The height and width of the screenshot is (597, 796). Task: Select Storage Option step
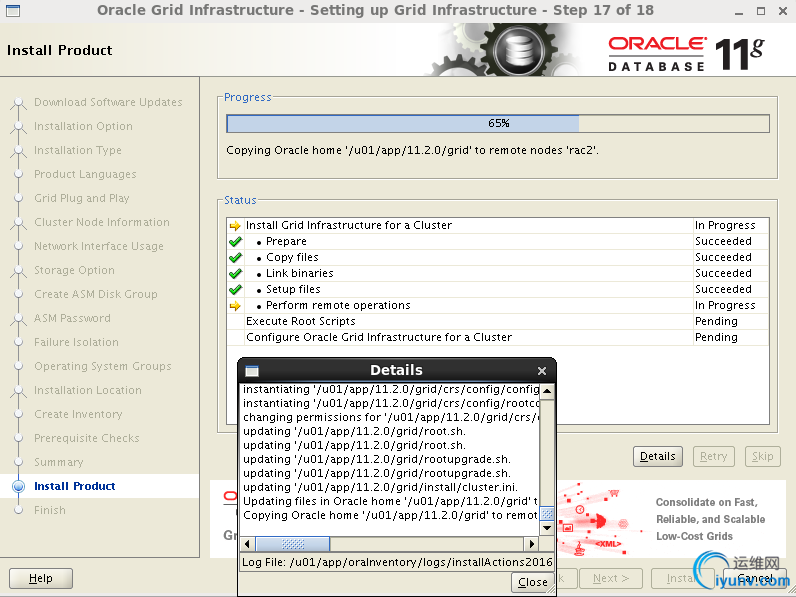tap(74, 270)
